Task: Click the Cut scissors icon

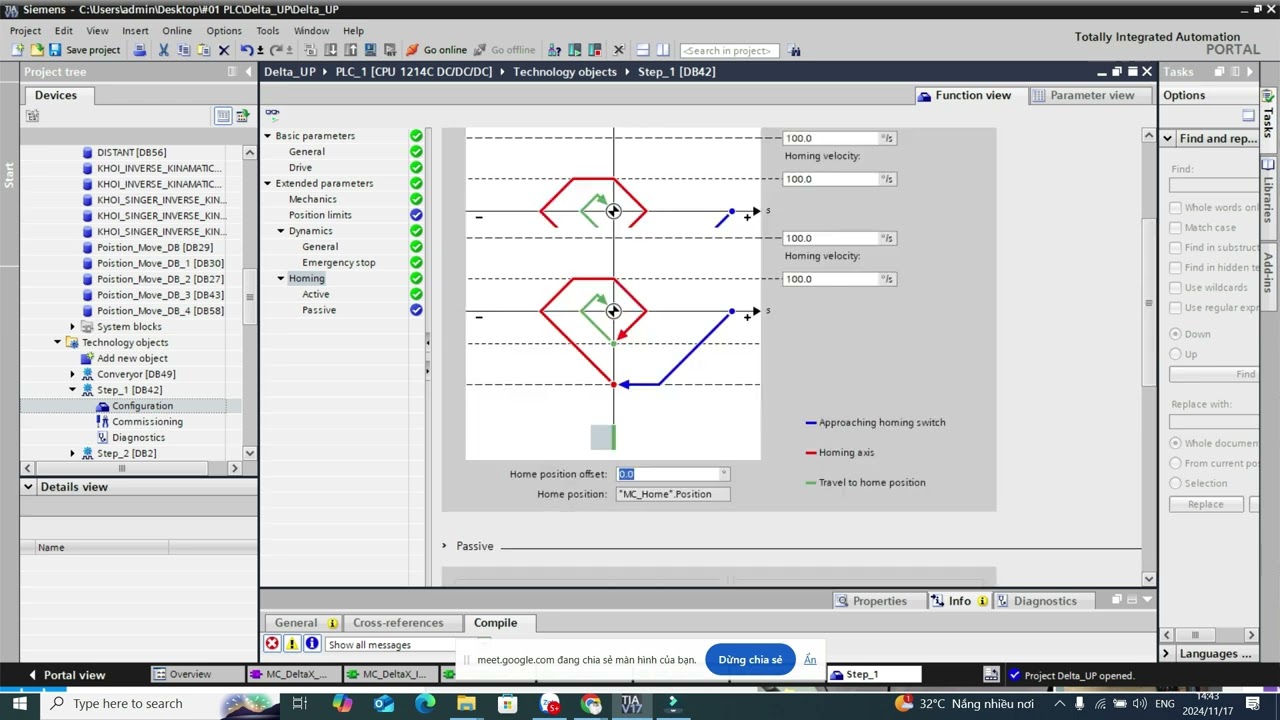Action: click(164, 50)
